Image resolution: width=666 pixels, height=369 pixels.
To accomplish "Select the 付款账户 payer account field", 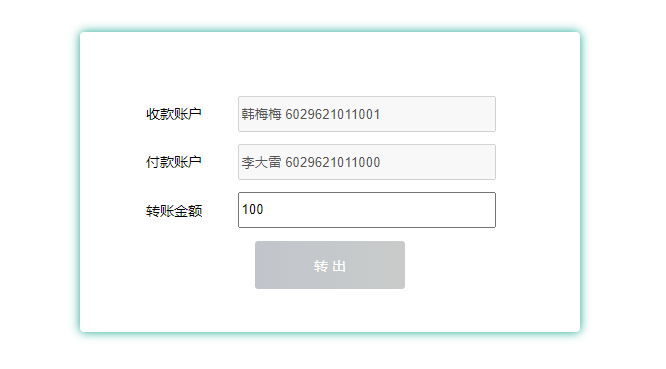I will click(x=367, y=162).
